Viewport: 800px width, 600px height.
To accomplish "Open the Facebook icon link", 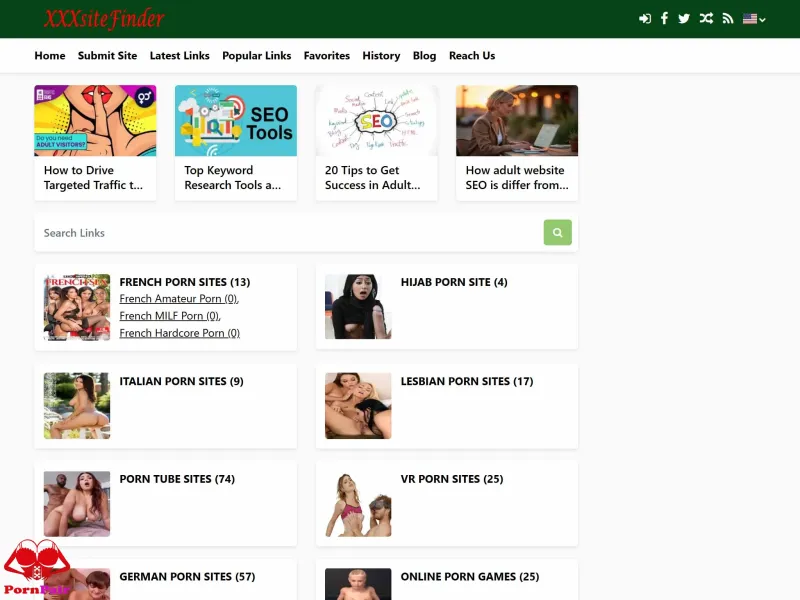I will click(x=664, y=19).
